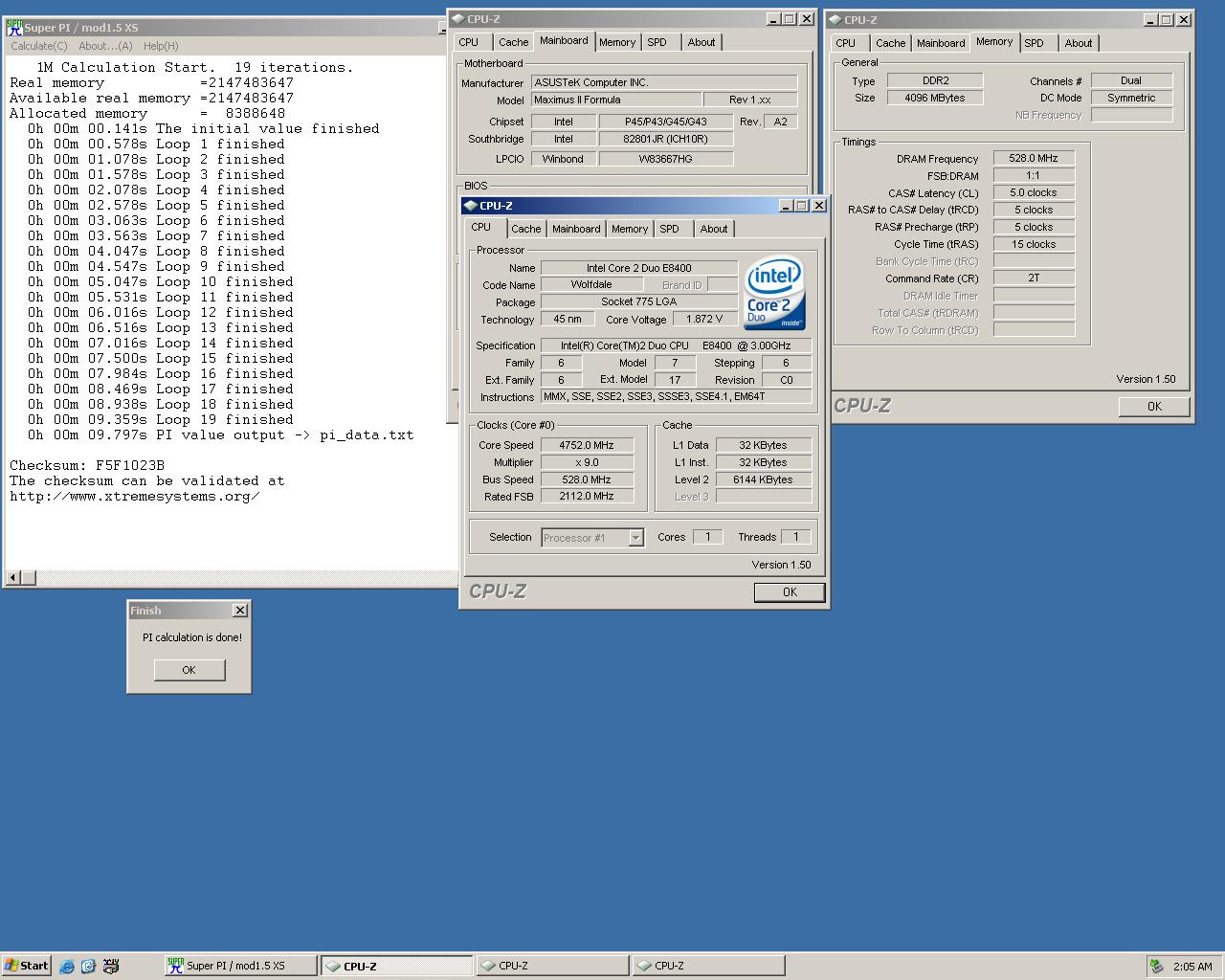This screenshot has height=980, width=1225.
Task: Select the third CPU-Z taskbar button
Action: (x=708, y=966)
